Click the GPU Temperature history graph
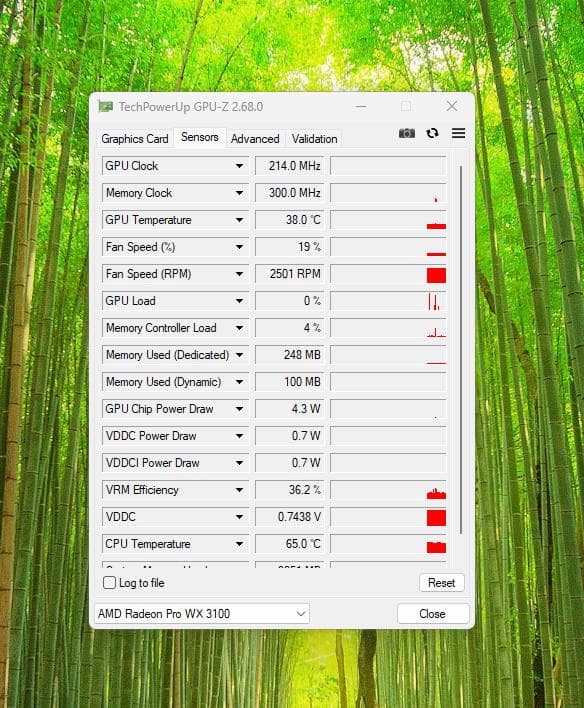This screenshot has height=708, width=584. [388, 220]
